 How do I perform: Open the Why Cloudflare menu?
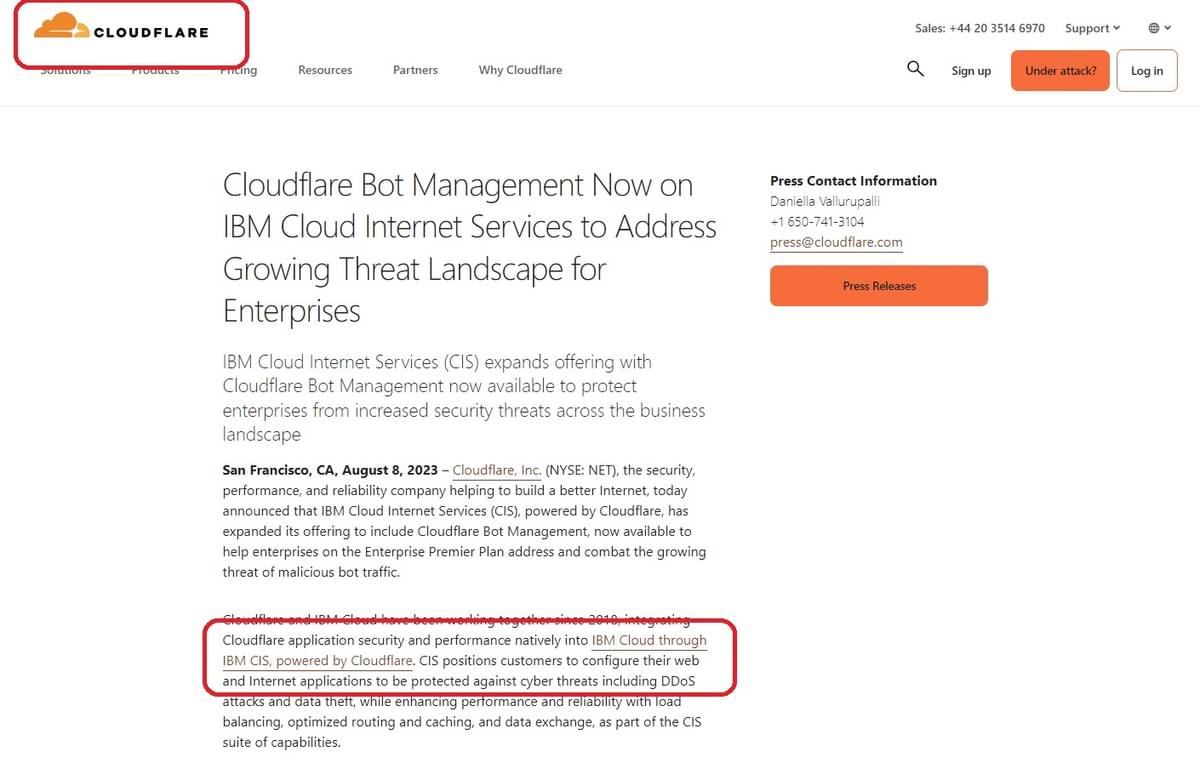520,70
